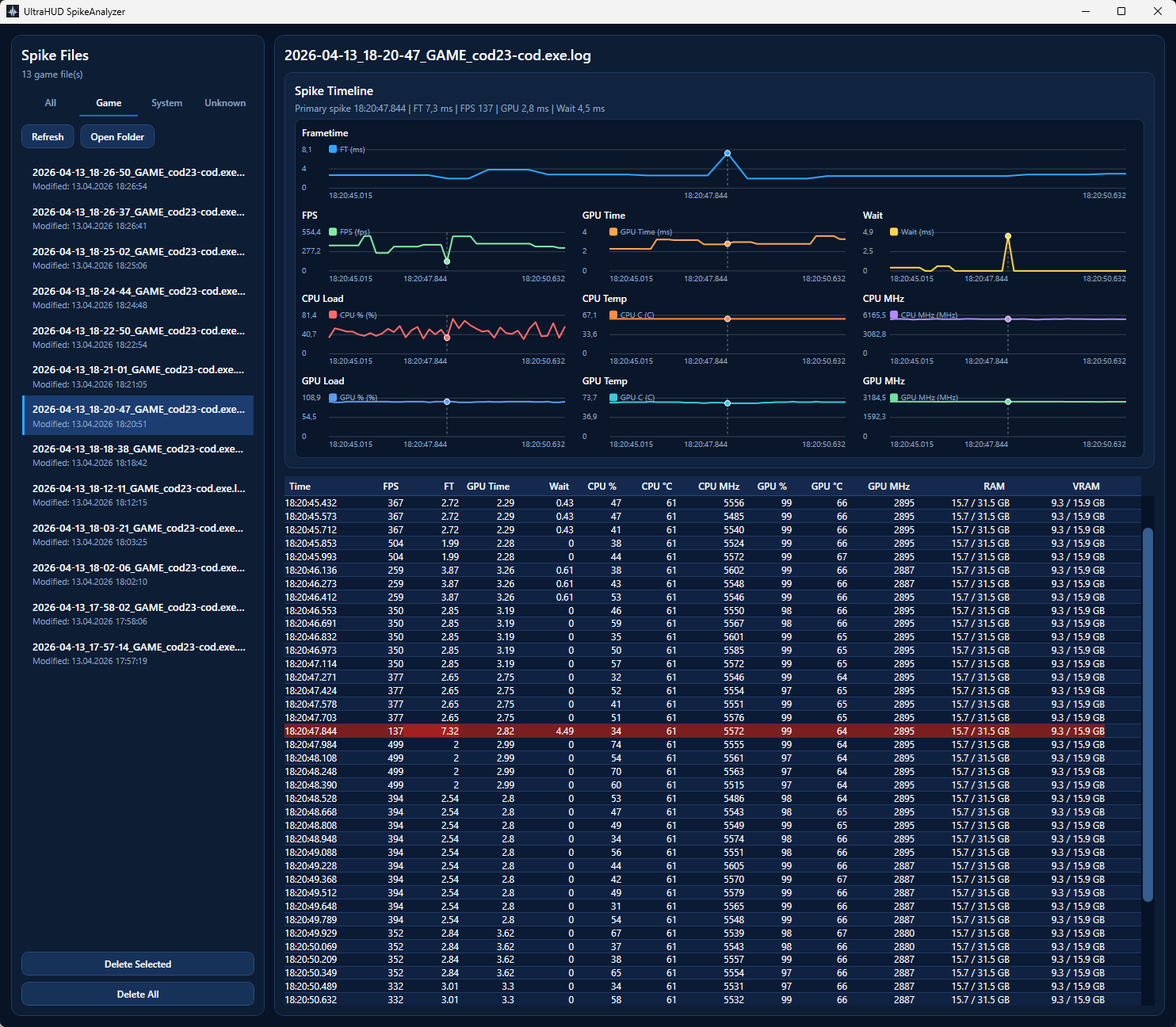Open the Unknown files tab
1176x1027 pixels.
[x=225, y=103]
